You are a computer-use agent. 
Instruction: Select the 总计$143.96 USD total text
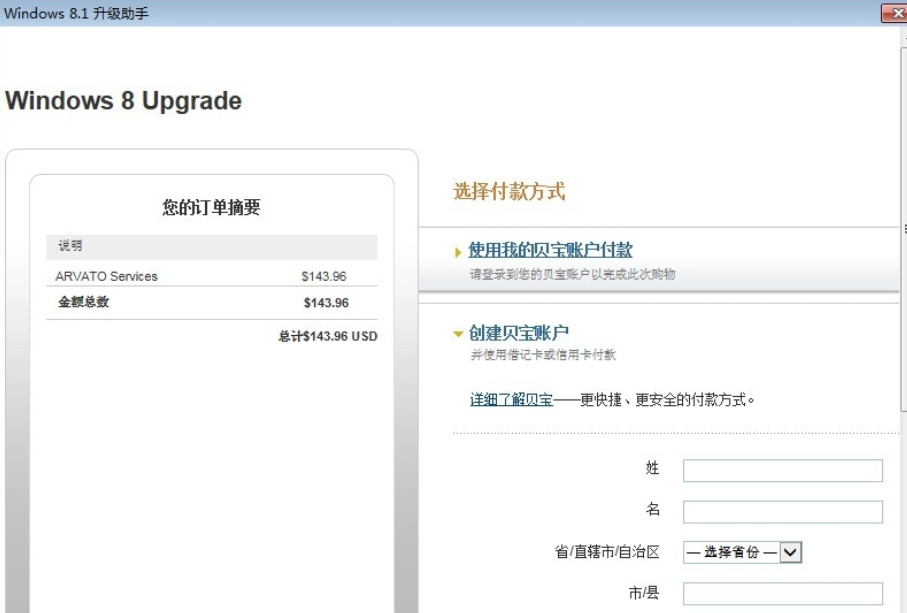[328, 336]
